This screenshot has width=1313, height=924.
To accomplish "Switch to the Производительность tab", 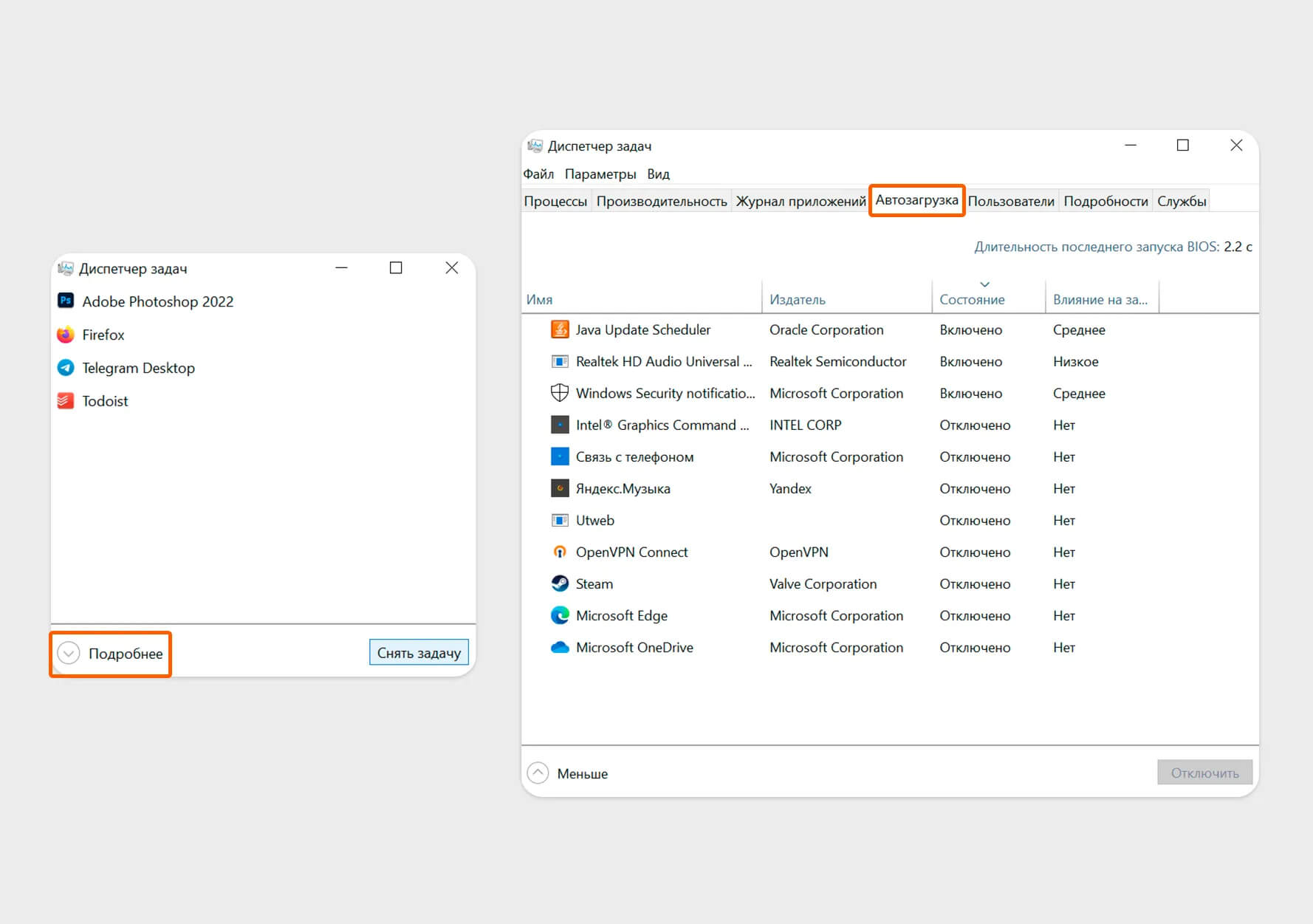I will coord(661,201).
